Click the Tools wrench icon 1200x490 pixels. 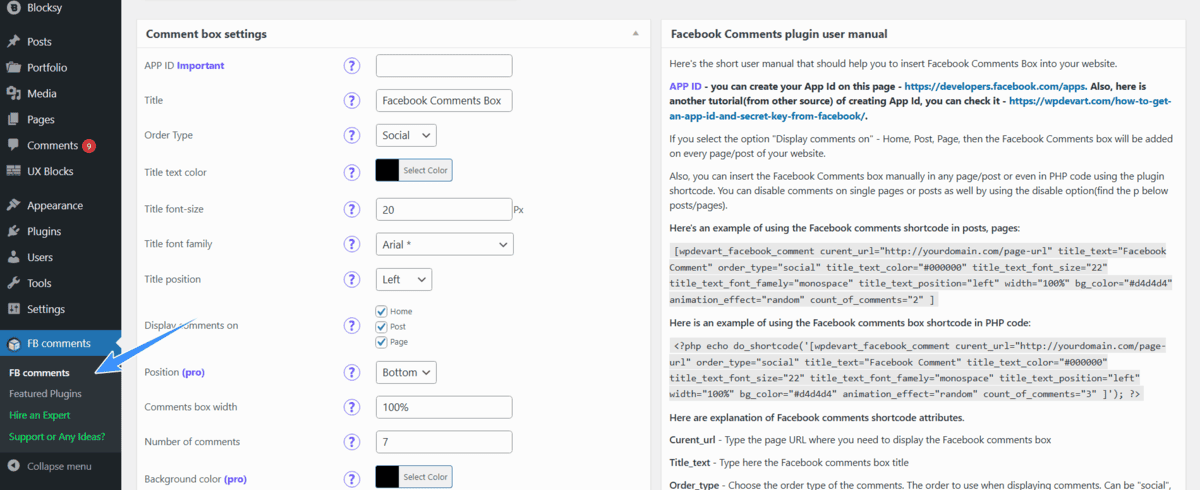(13, 284)
